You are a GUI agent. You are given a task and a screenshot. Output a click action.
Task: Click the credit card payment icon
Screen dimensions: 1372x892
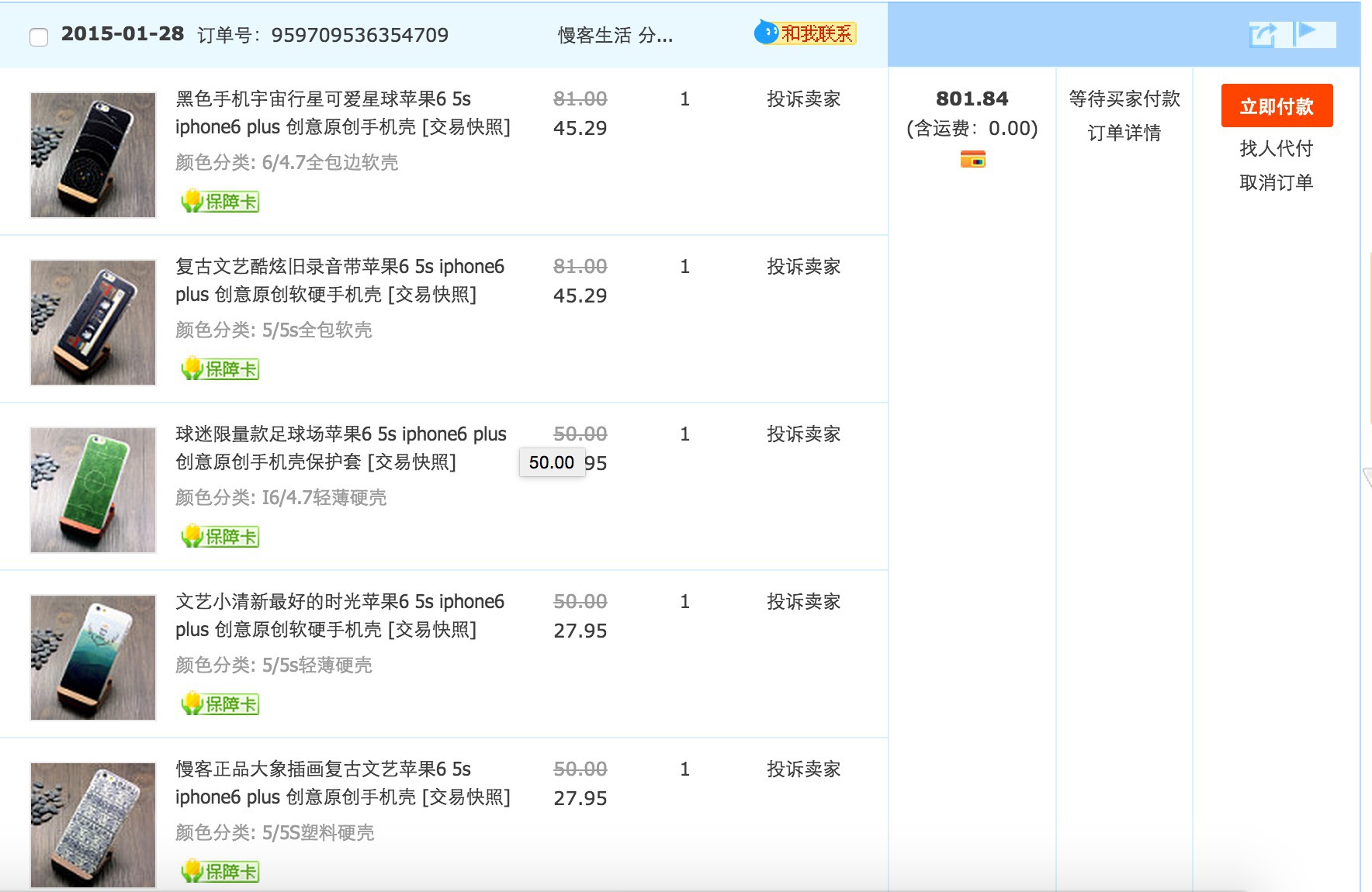tap(972, 159)
